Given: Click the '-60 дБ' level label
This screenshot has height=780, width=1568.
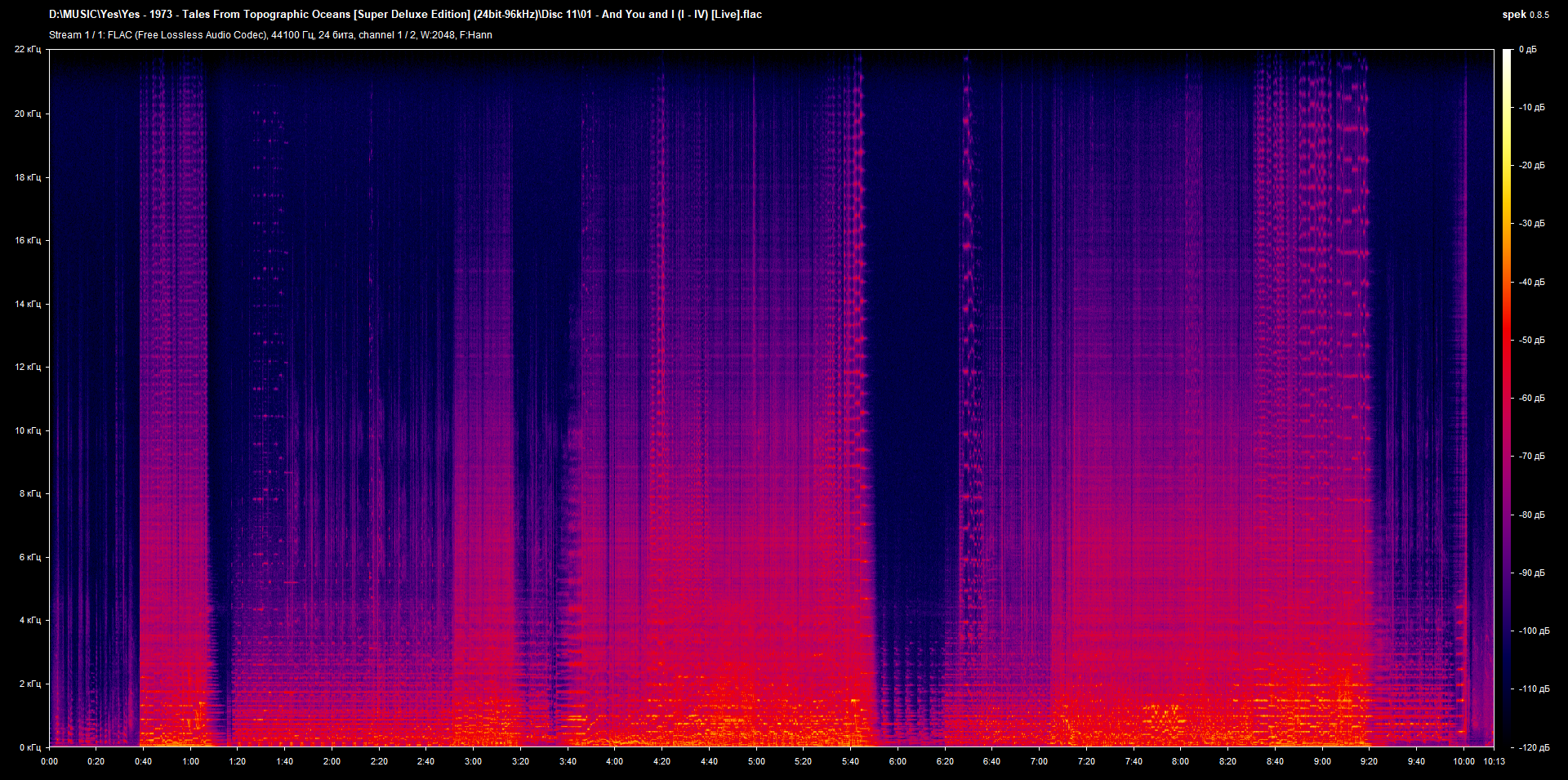Looking at the screenshot, I should (x=1531, y=399).
